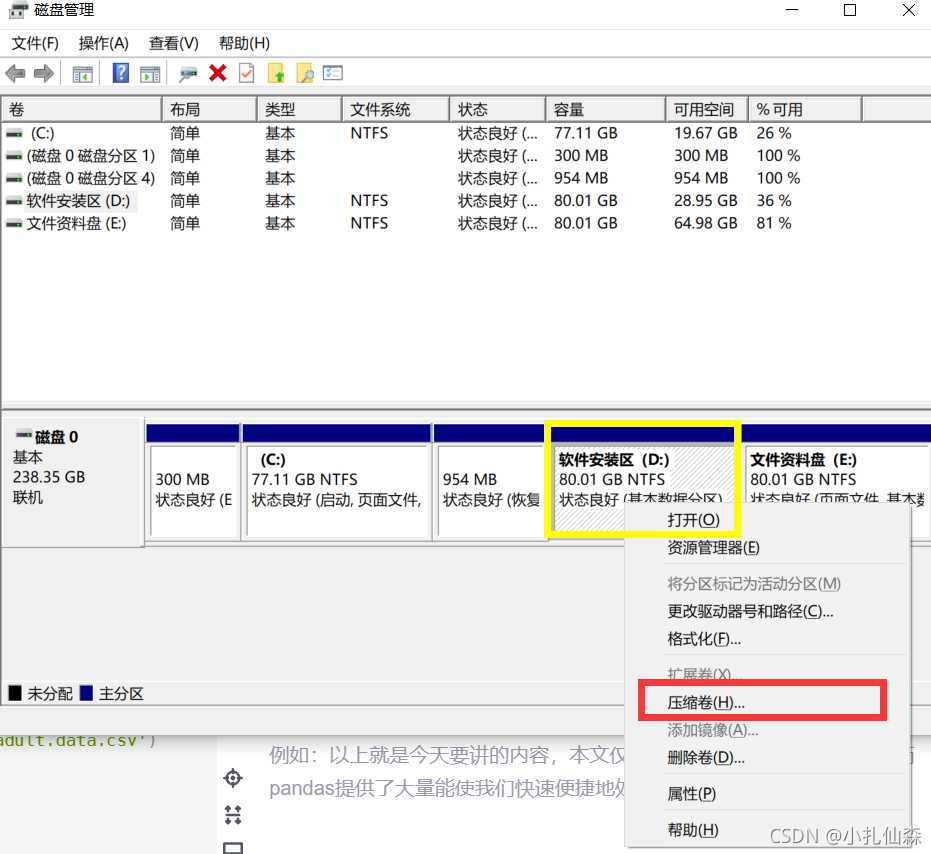Click the 300 MB partition block in disk map
This screenshot has height=854, width=931.
click(193, 481)
